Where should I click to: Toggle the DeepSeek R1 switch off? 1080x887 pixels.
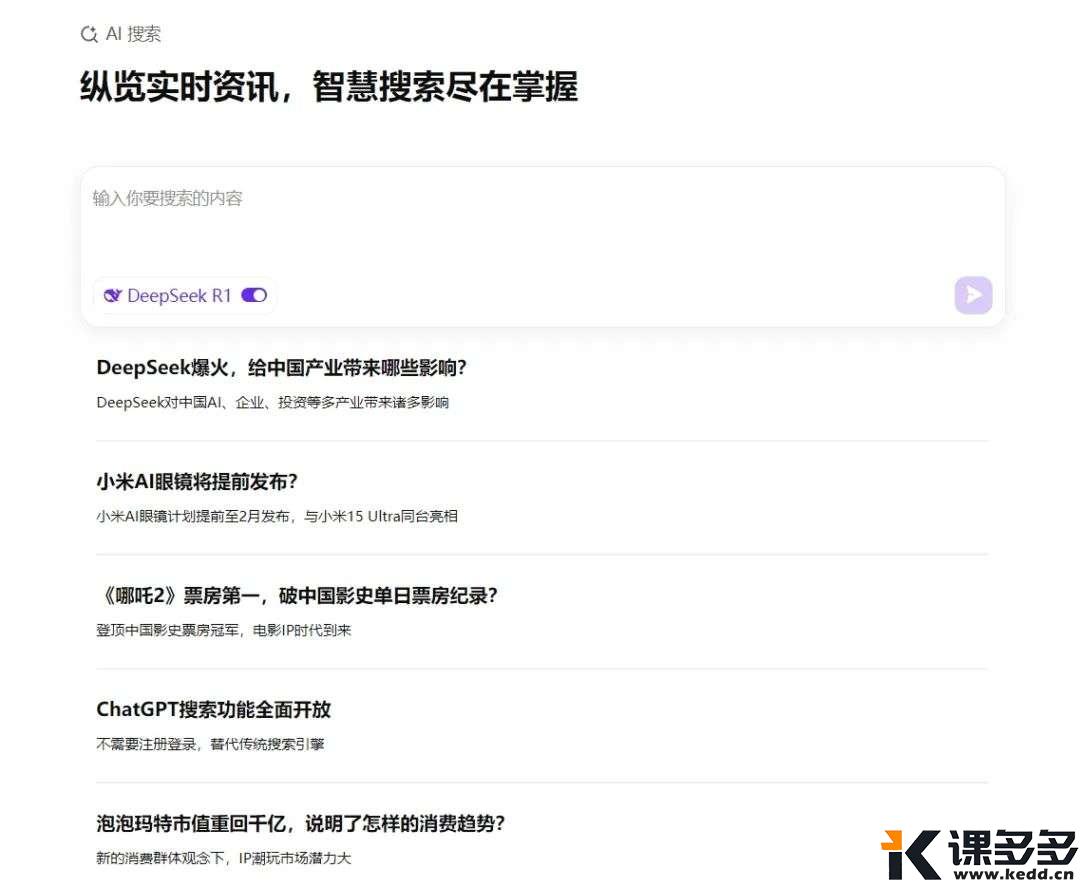pos(254,295)
